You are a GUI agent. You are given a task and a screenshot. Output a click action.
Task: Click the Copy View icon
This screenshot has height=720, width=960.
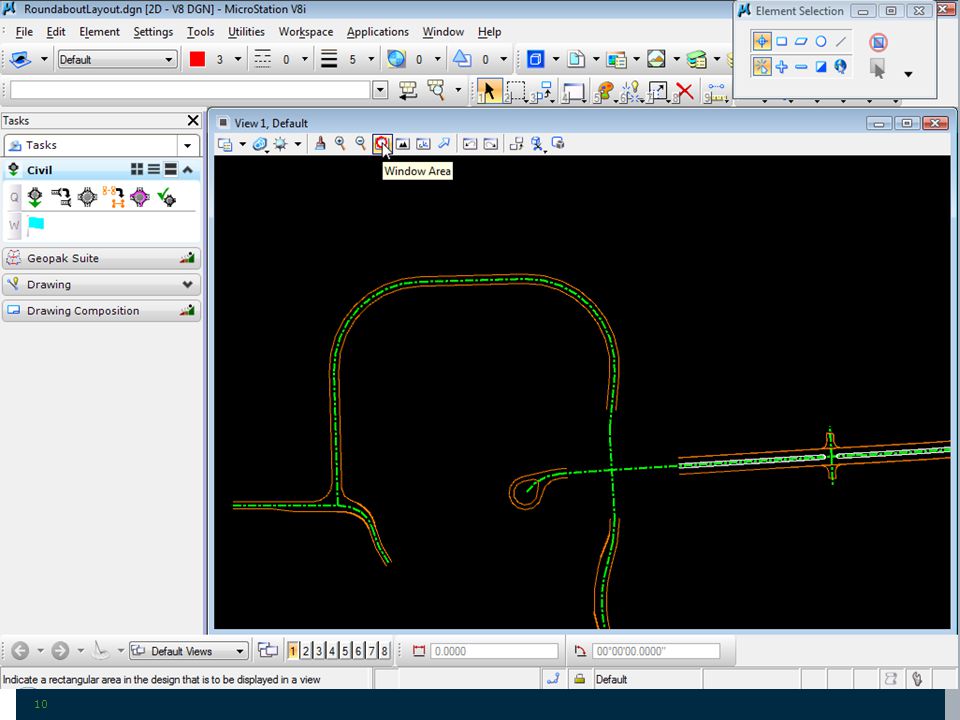(x=516, y=144)
